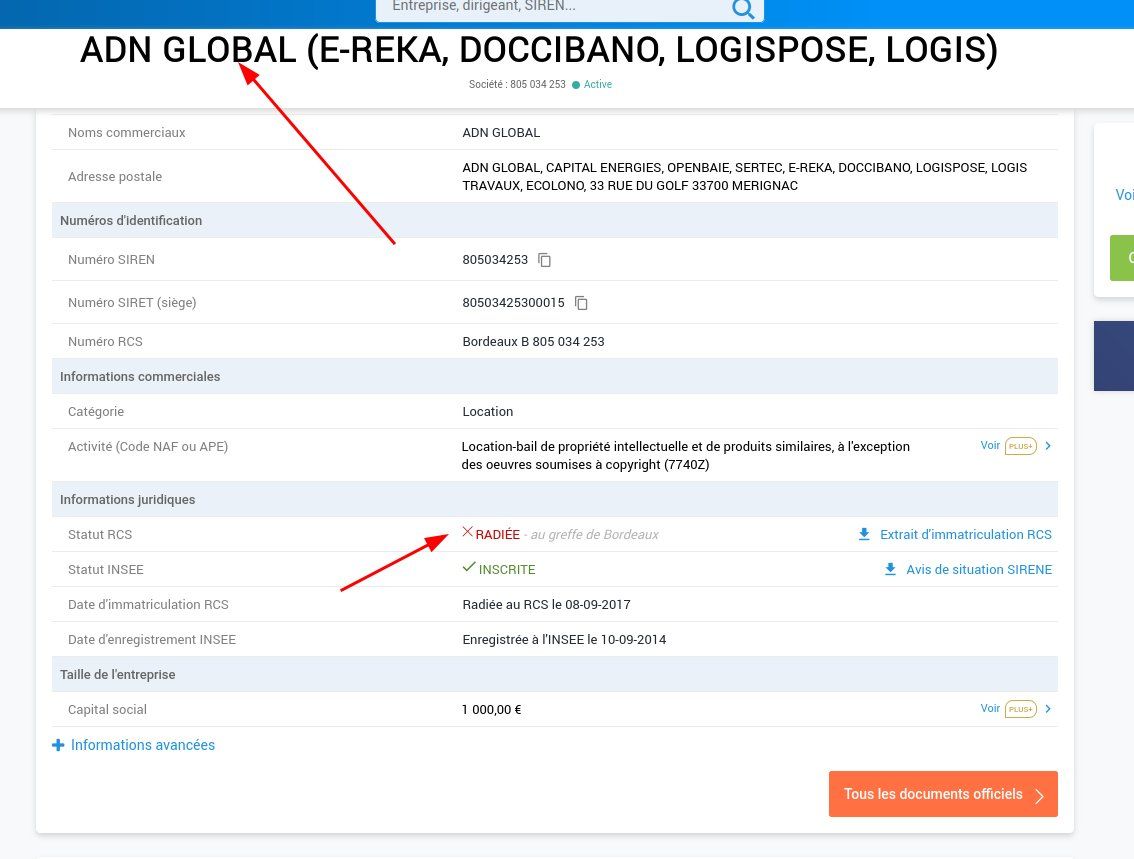1134x859 pixels.
Task: Click the value Bordeaux B 805 034 253
Action: (x=533, y=341)
